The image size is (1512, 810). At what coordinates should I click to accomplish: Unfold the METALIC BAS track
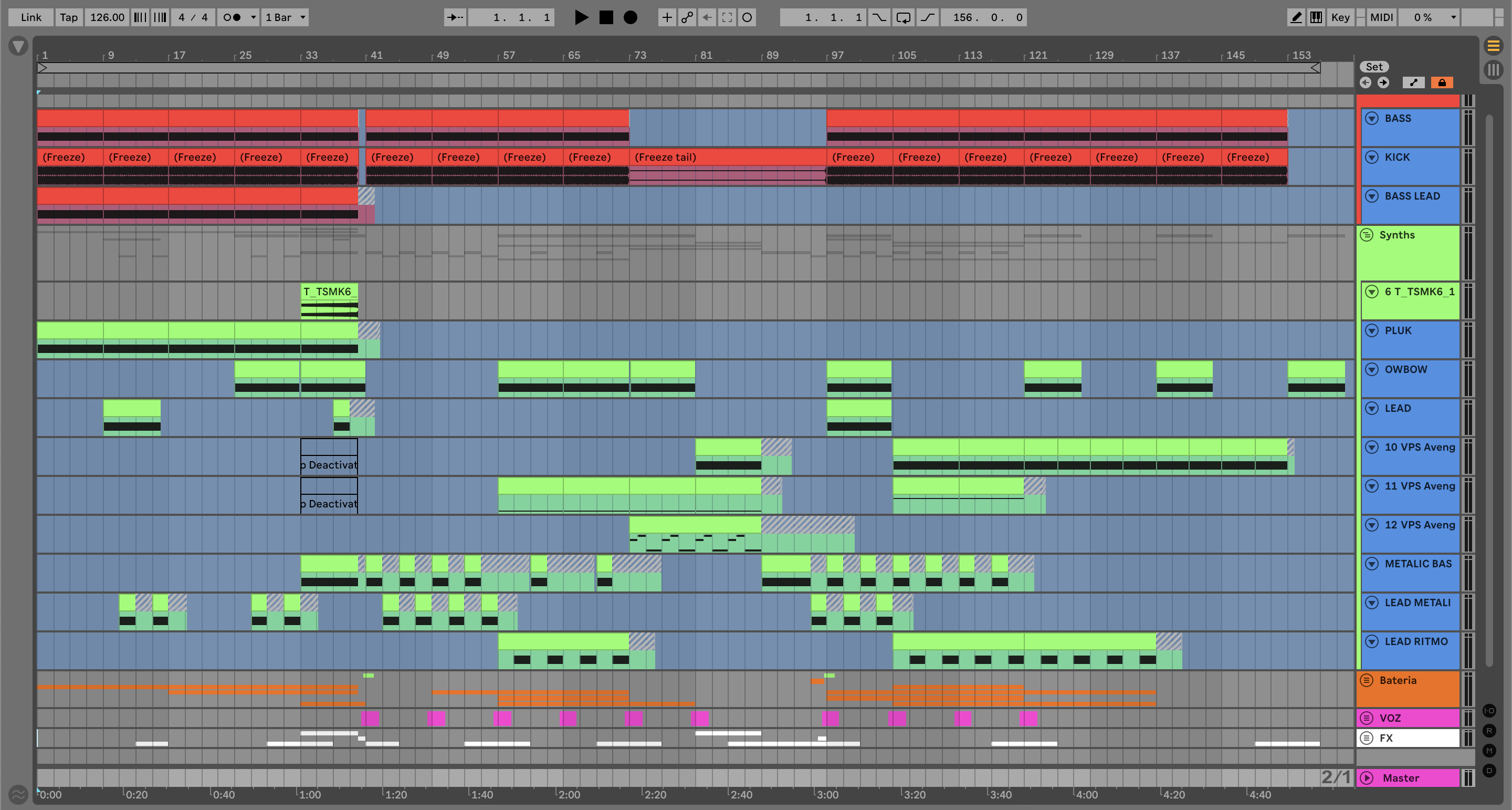click(1372, 563)
